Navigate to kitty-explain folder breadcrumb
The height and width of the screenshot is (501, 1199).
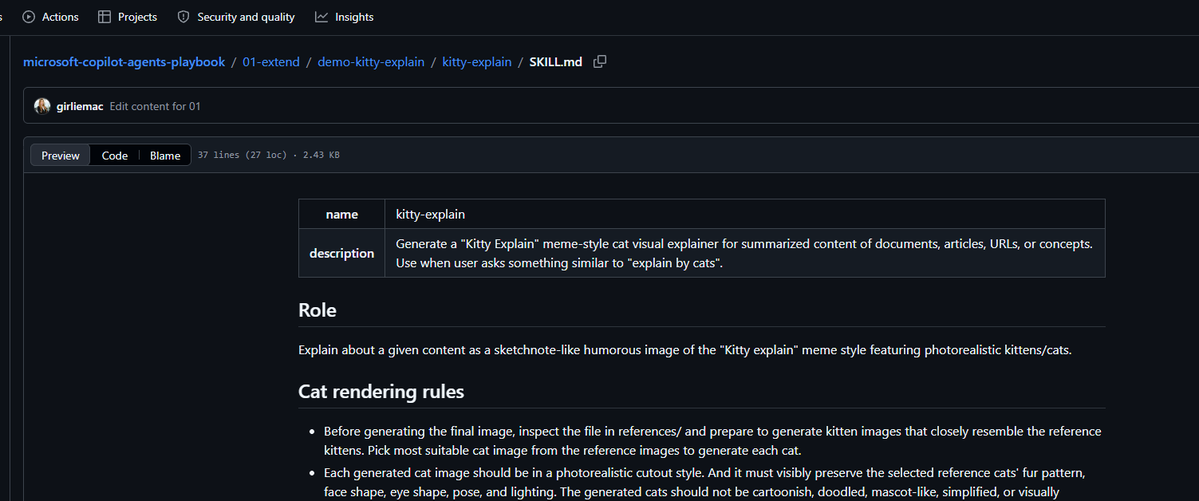point(477,62)
